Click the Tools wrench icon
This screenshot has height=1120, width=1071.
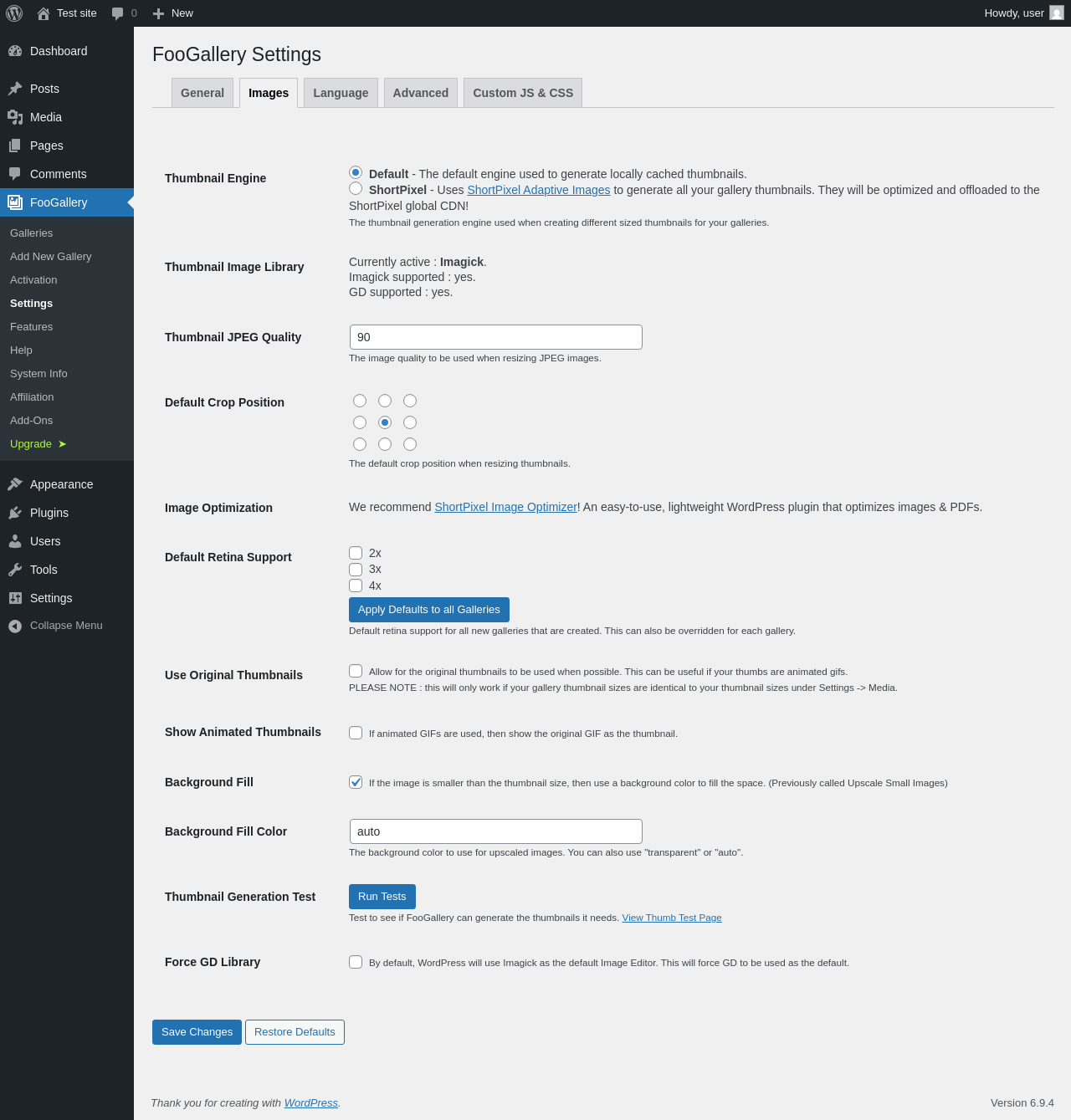pyautogui.click(x=15, y=570)
